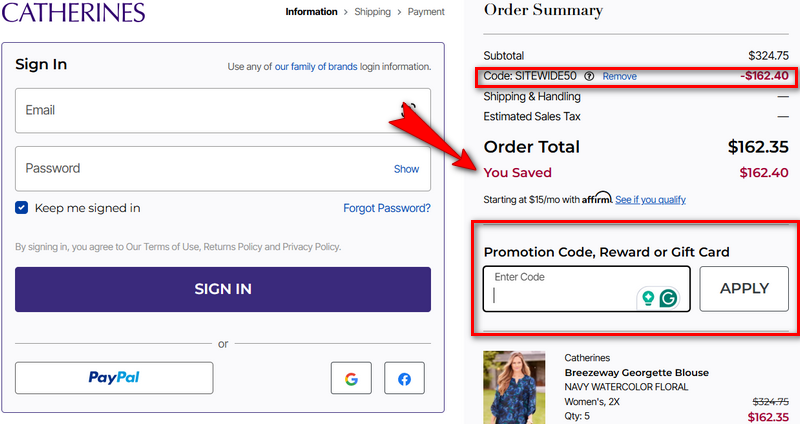Show the password text
The width and height of the screenshot is (800, 424).
pyautogui.click(x=406, y=169)
